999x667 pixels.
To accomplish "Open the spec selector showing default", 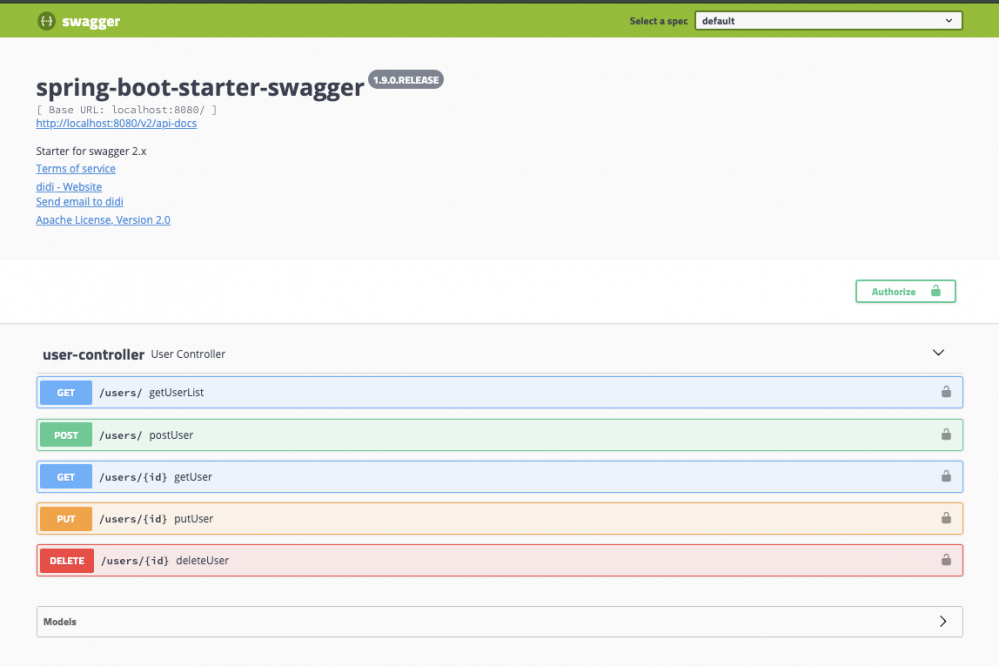I will coord(828,20).
